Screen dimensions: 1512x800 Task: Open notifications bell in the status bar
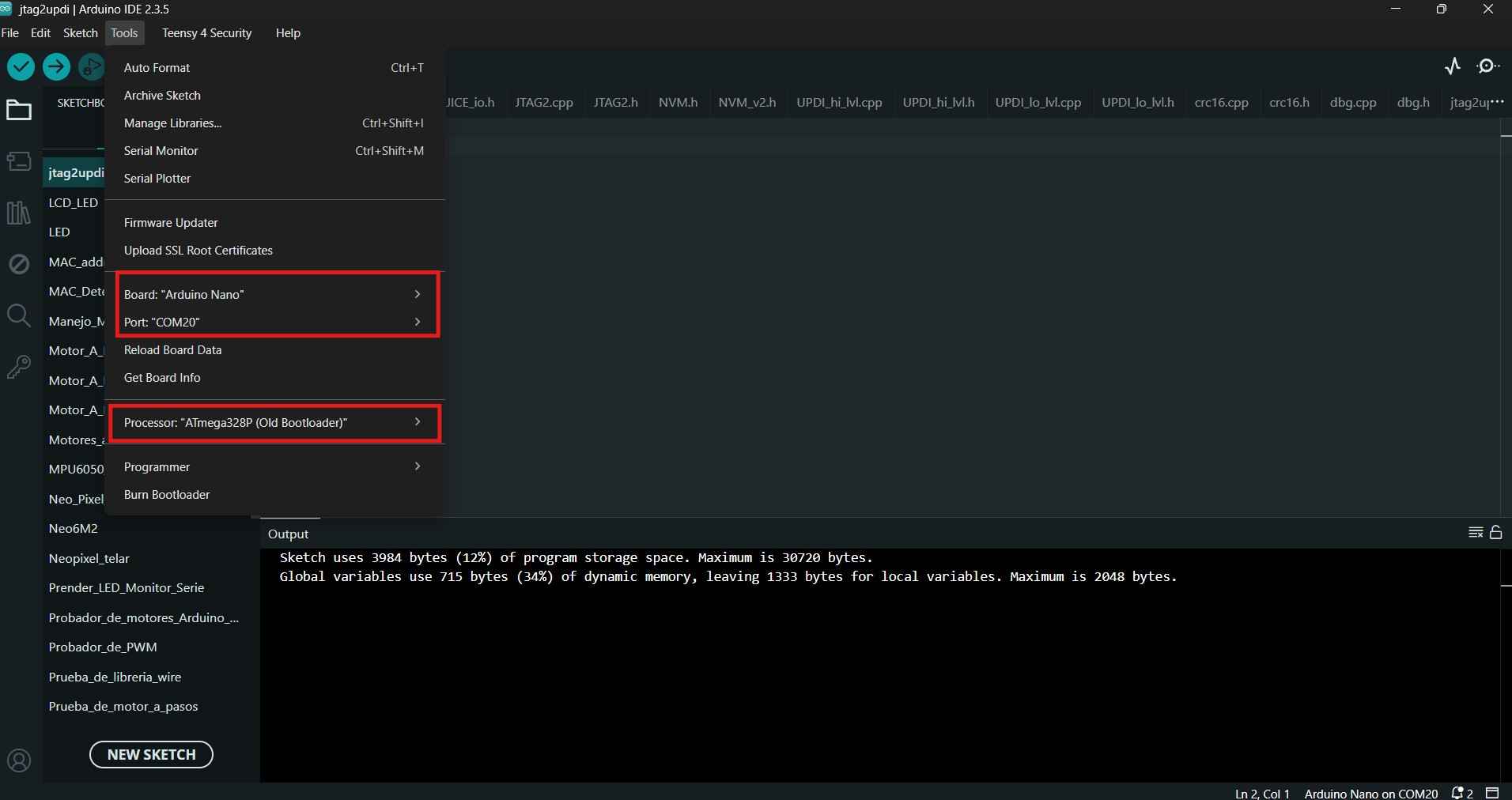point(1462,793)
